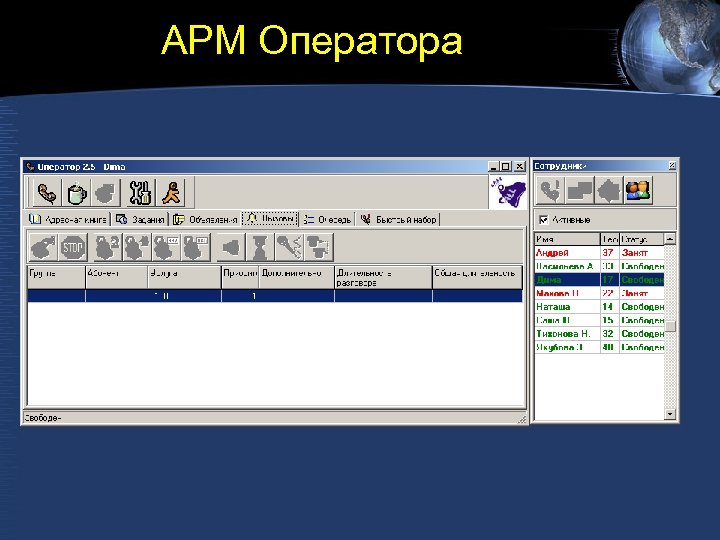
Task: Click the greyed-out icon after the coffee cup
Action: point(106,193)
